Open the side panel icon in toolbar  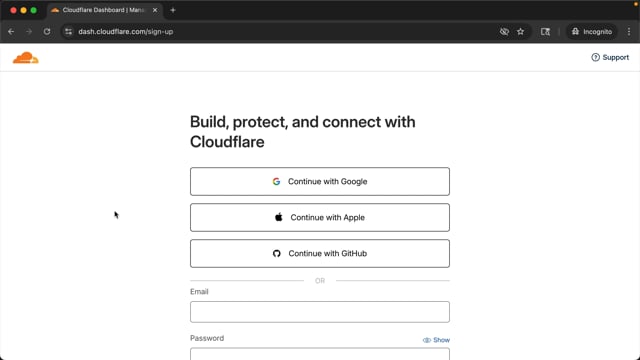point(545,31)
